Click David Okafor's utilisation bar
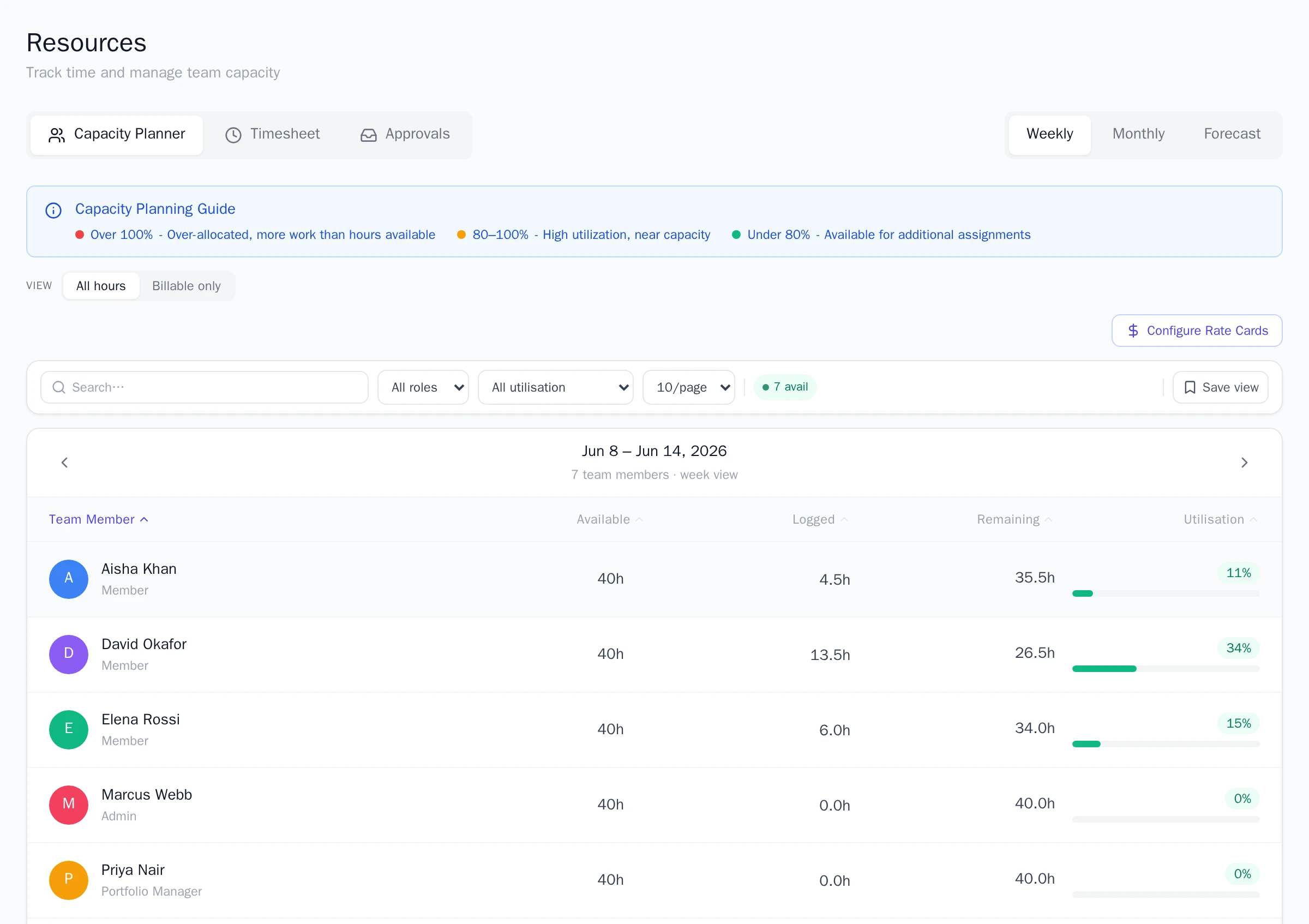 (x=1166, y=669)
